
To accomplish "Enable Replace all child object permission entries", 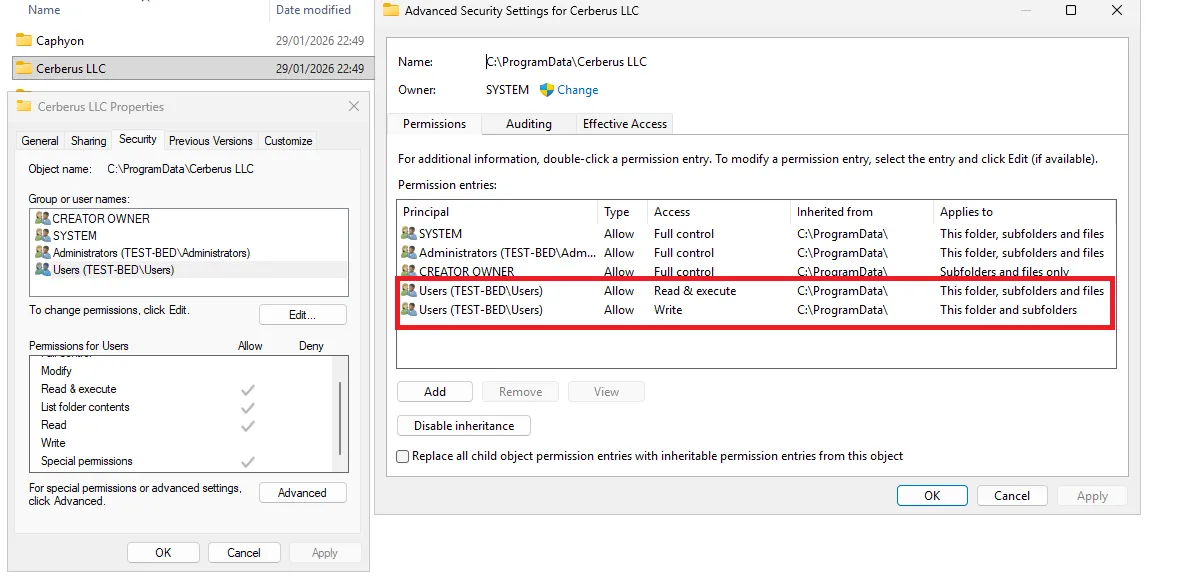I will click(403, 456).
